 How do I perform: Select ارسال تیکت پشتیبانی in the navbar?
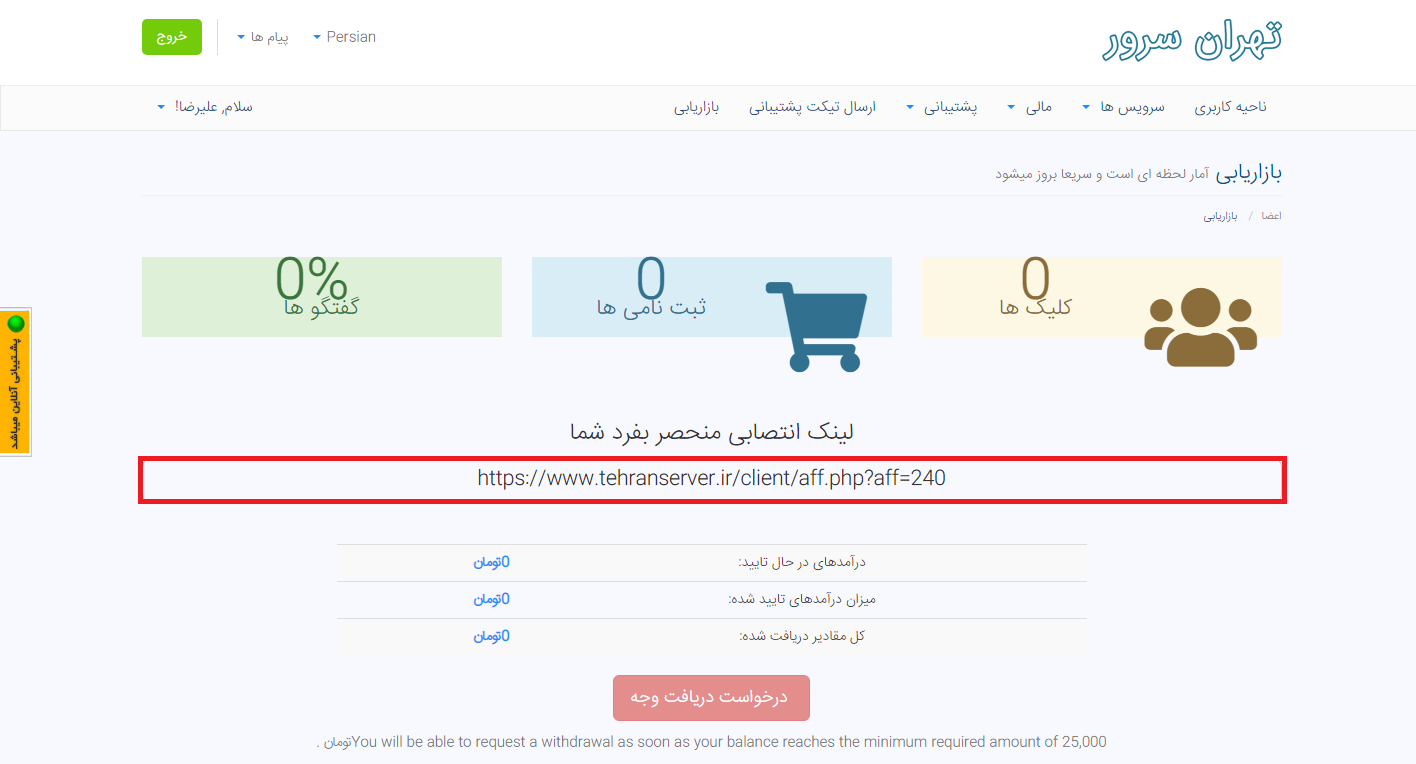(x=812, y=107)
